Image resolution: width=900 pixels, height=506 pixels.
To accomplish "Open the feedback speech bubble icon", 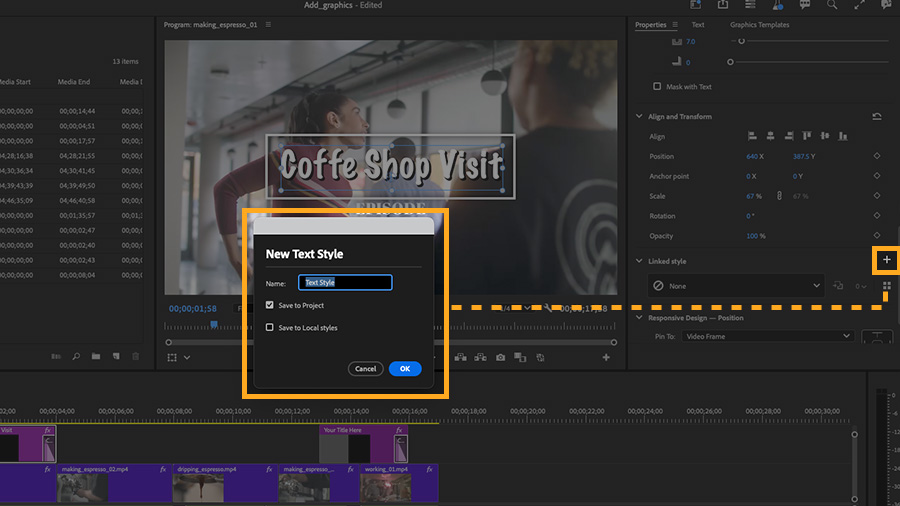I will coord(805,5).
